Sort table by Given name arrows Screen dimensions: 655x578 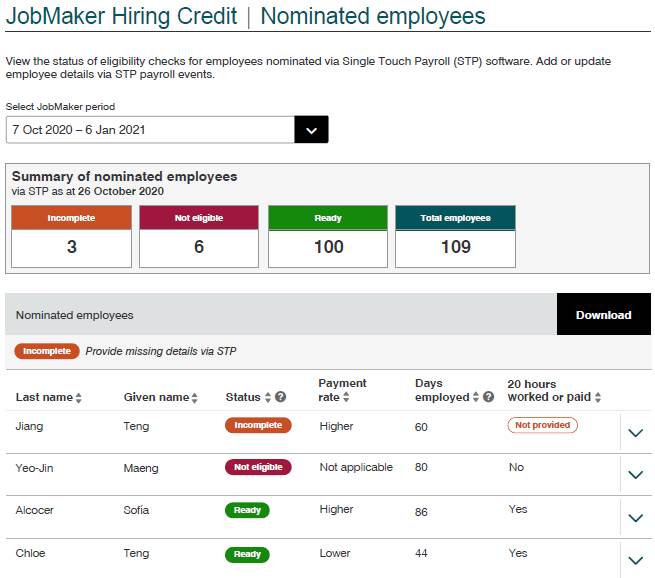(194, 398)
